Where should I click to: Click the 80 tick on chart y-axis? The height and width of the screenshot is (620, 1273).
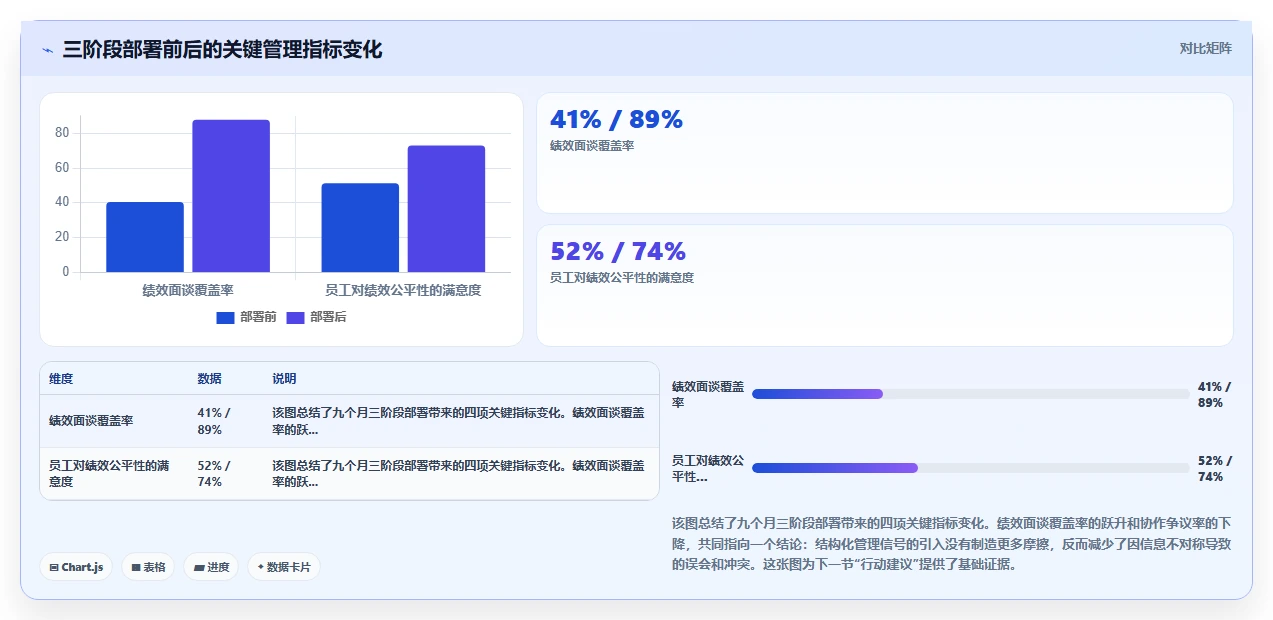click(x=62, y=133)
